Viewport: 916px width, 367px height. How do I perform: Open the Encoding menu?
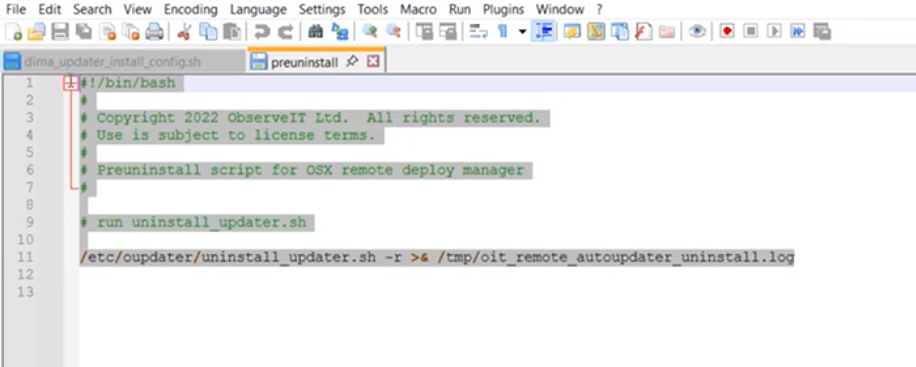[190, 9]
